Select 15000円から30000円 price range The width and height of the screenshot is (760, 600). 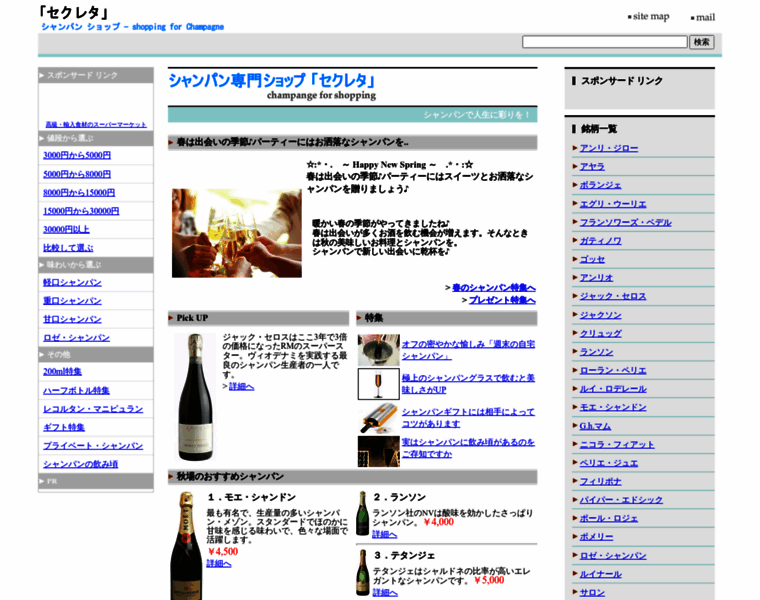pos(81,211)
